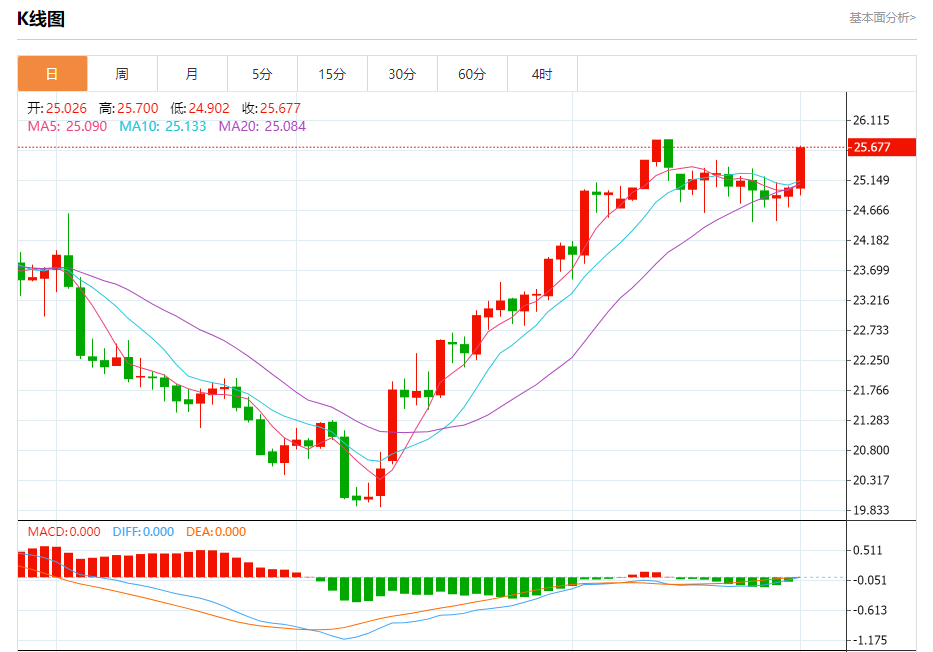933x652 pixels.
Task: Click the 24.182 price axis label
Action: click(x=871, y=240)
